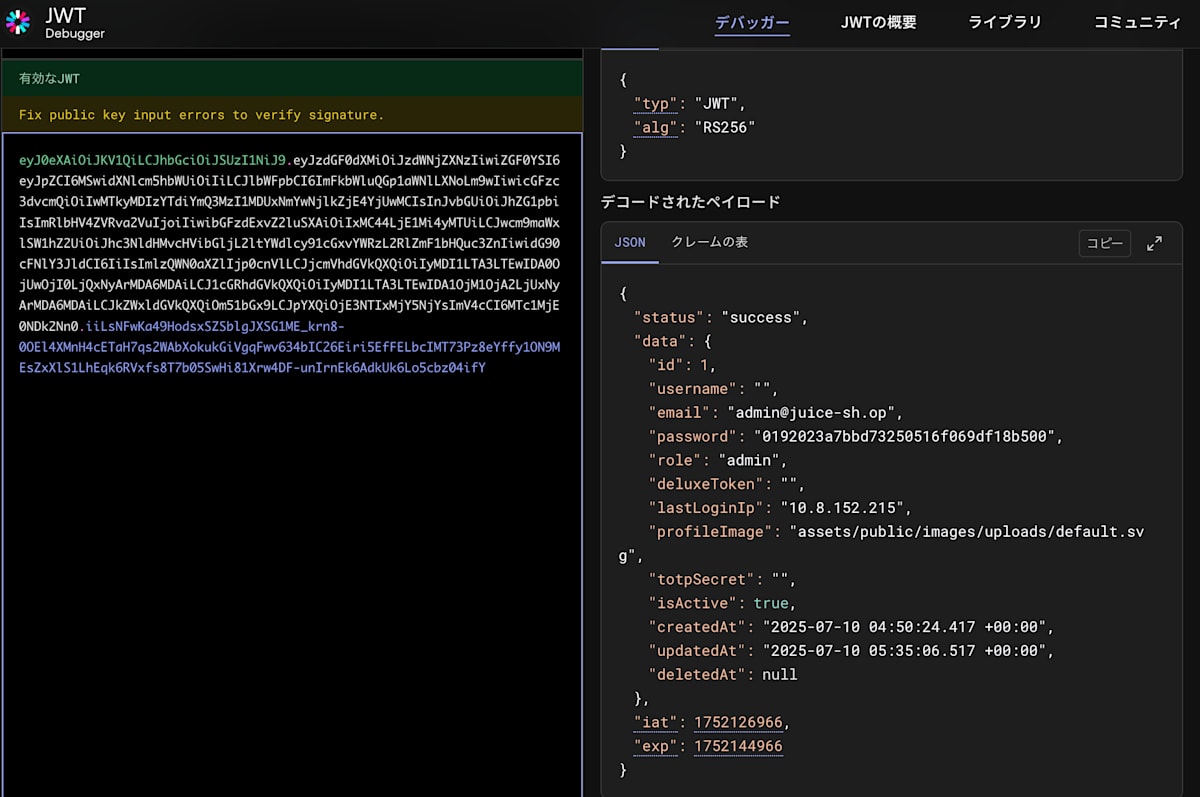Click the "typ" claim link in header
Screen dimensions: 1200x797
pos(656,104)
